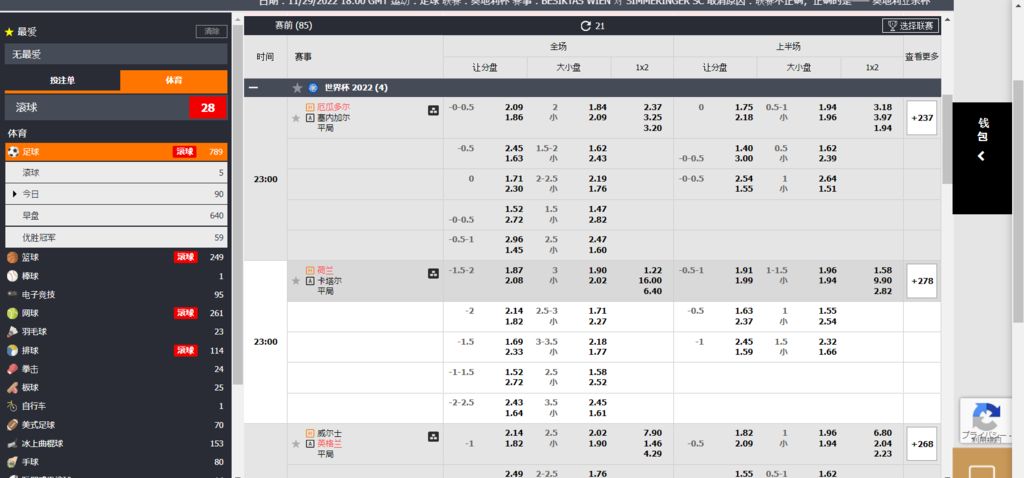1024x478 pixels.
Task: Collapse the 世界杯 2022 section
Action: click(x=253, y=88)
